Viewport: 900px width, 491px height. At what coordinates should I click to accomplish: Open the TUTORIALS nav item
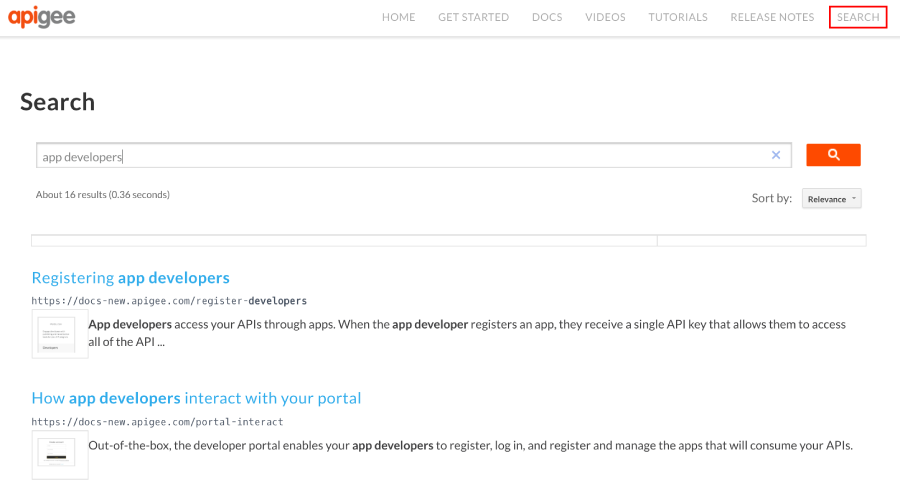coord(677,17)
